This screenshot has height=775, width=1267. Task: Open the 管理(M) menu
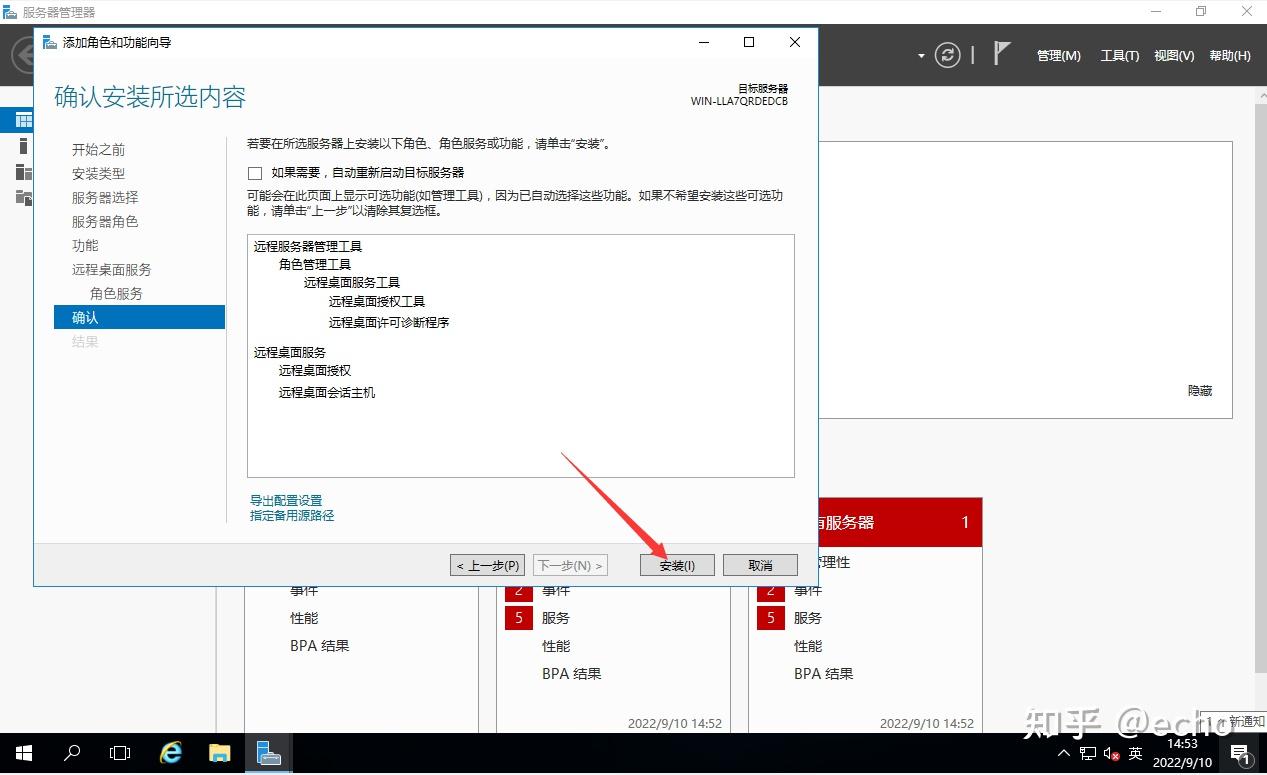pos(1059,55)
